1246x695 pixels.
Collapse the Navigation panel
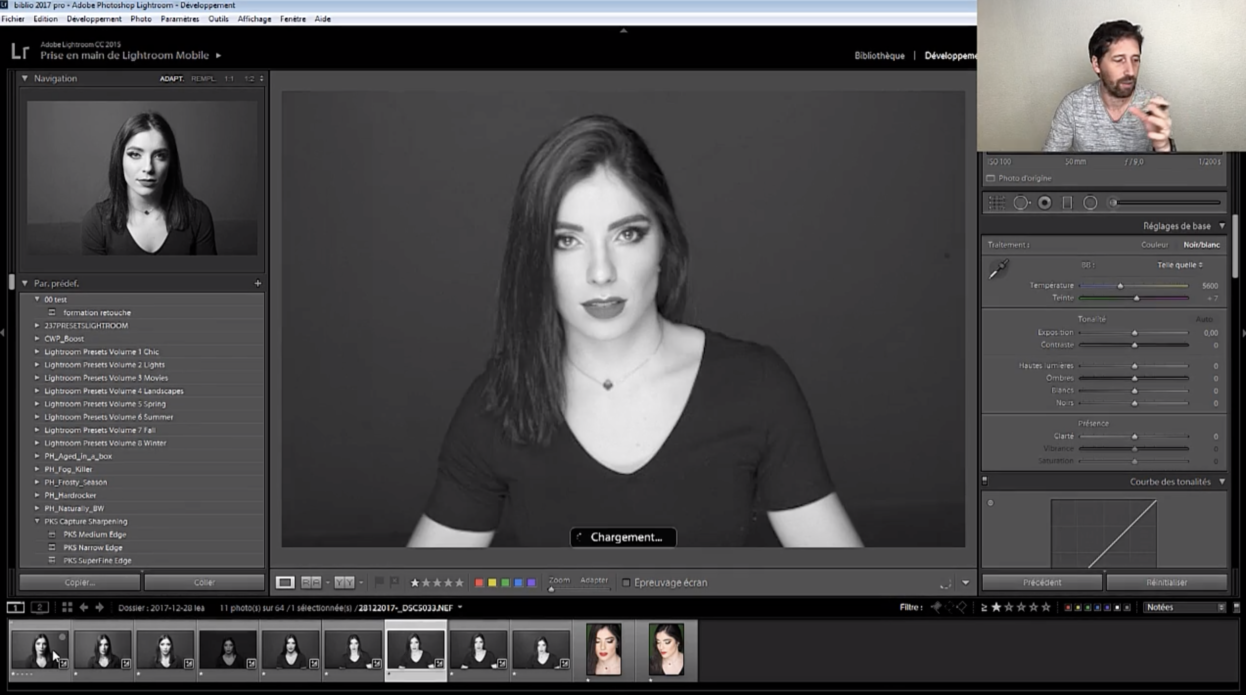25,79
